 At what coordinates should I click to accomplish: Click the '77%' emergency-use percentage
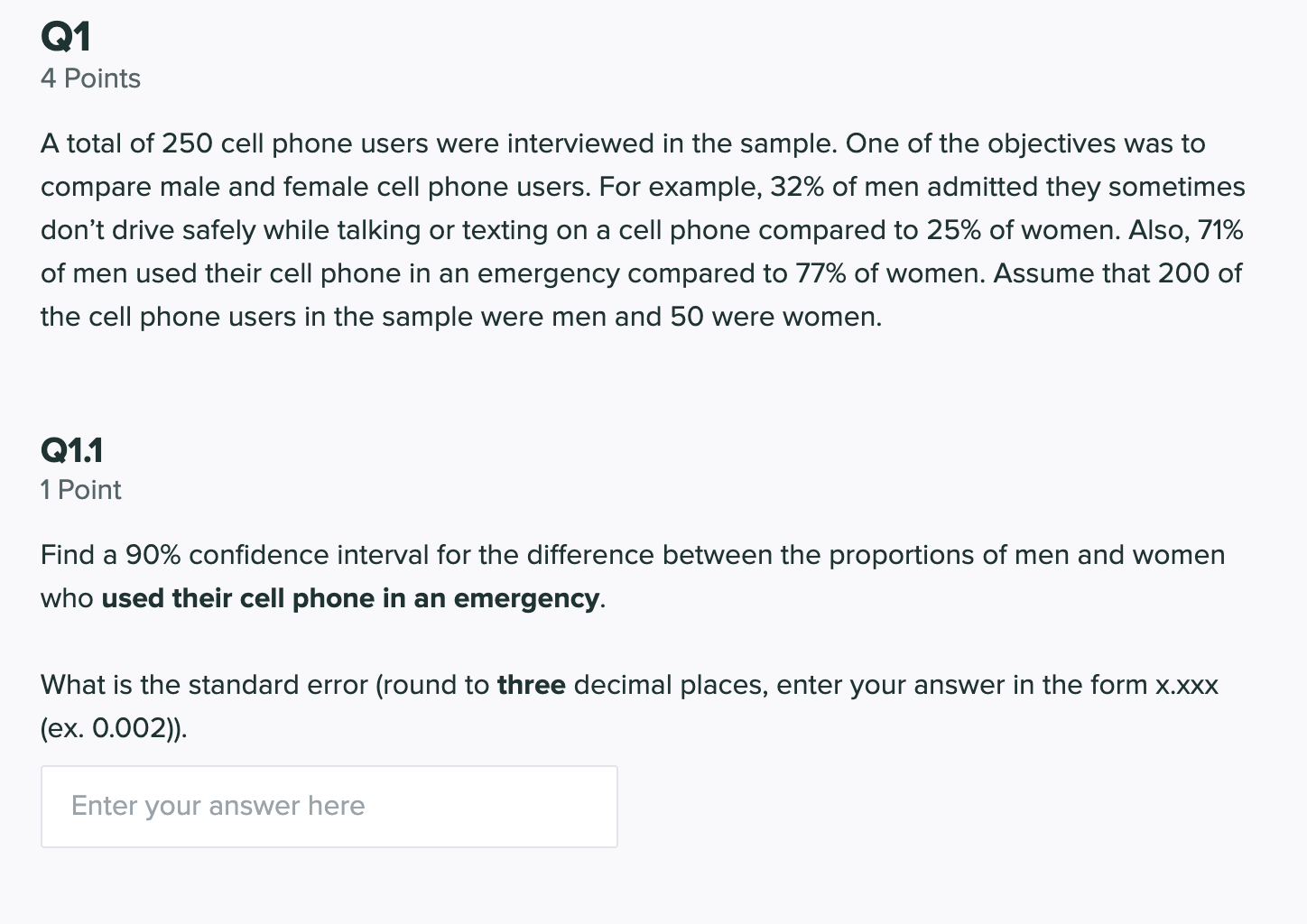click(x=820, y=273)
